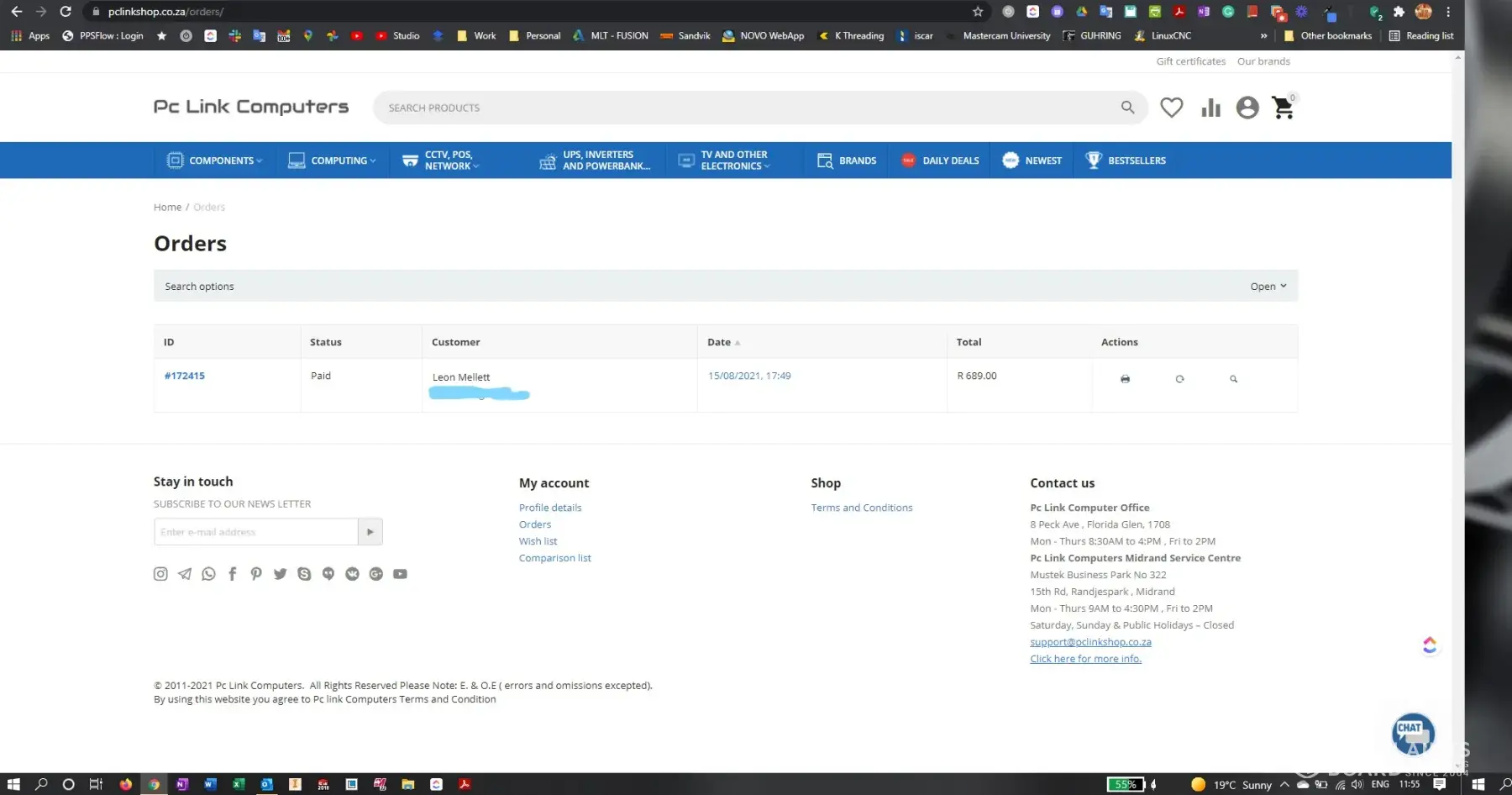Viewport: 1512px width, 795px height.
Task: Open order link #172415
Action: point(185,376)
